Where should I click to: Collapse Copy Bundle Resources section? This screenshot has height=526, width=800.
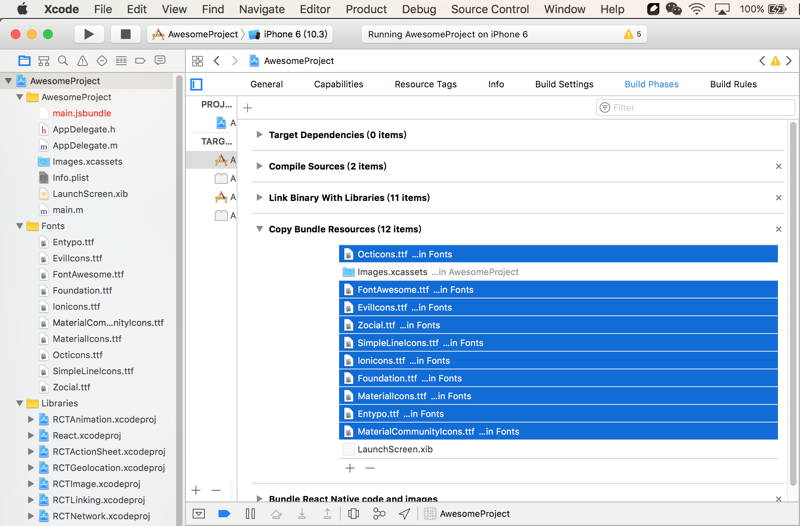click(x=259, y=229)
